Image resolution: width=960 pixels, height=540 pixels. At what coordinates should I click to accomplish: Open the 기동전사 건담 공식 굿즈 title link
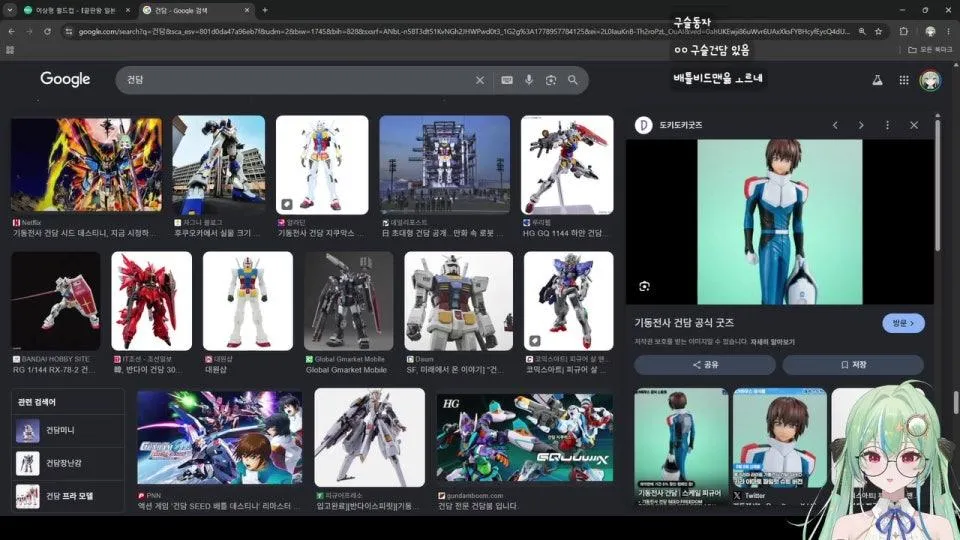[684, 323]
